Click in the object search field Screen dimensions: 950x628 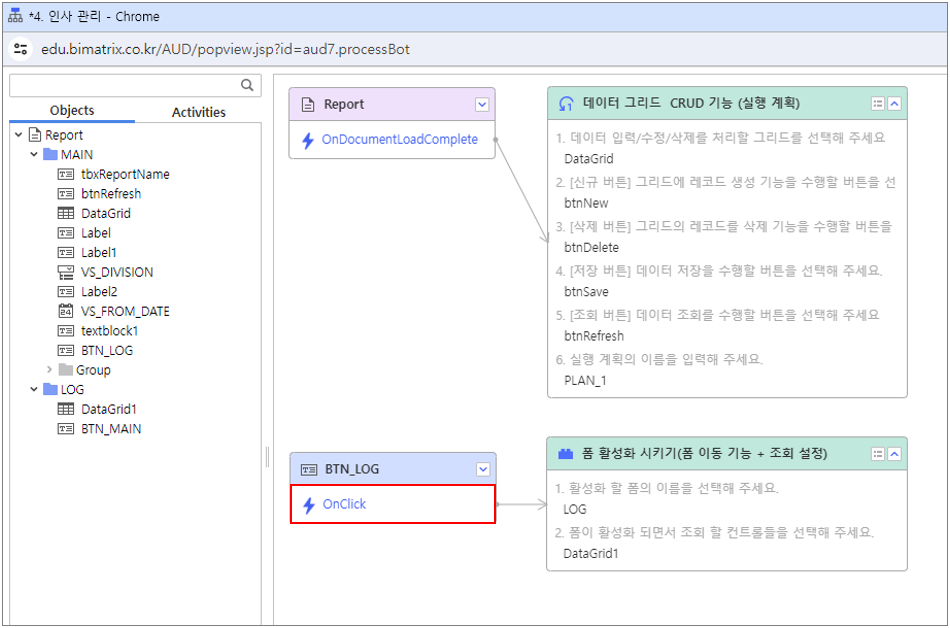(124, 85)
